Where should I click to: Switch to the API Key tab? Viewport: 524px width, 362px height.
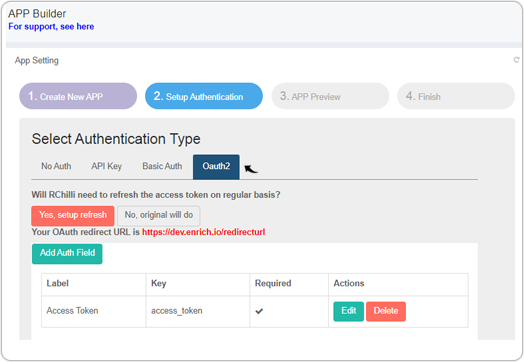click(107, 166)
